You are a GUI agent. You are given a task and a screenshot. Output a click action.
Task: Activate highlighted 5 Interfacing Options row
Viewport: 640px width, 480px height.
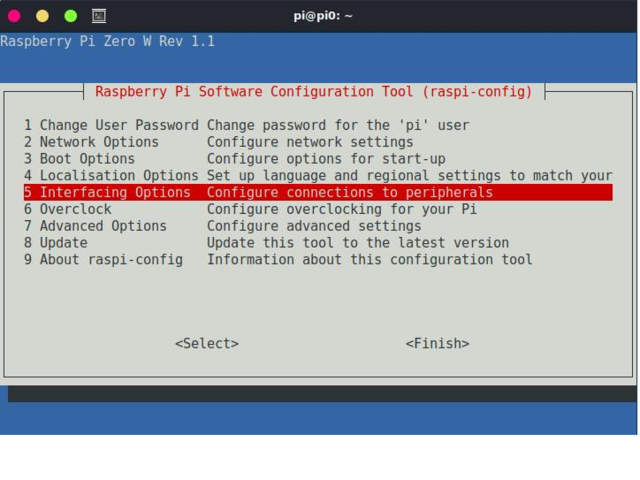[318, 192]
